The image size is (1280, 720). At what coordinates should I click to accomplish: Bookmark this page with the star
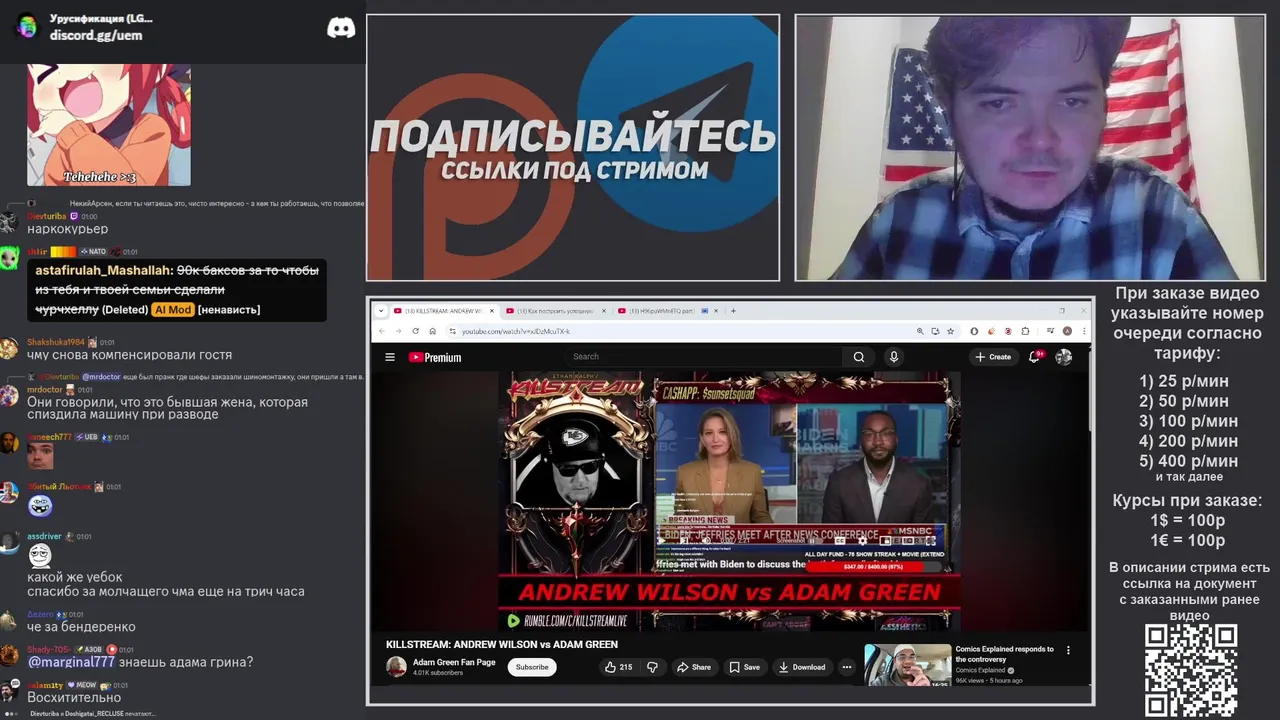950,331
